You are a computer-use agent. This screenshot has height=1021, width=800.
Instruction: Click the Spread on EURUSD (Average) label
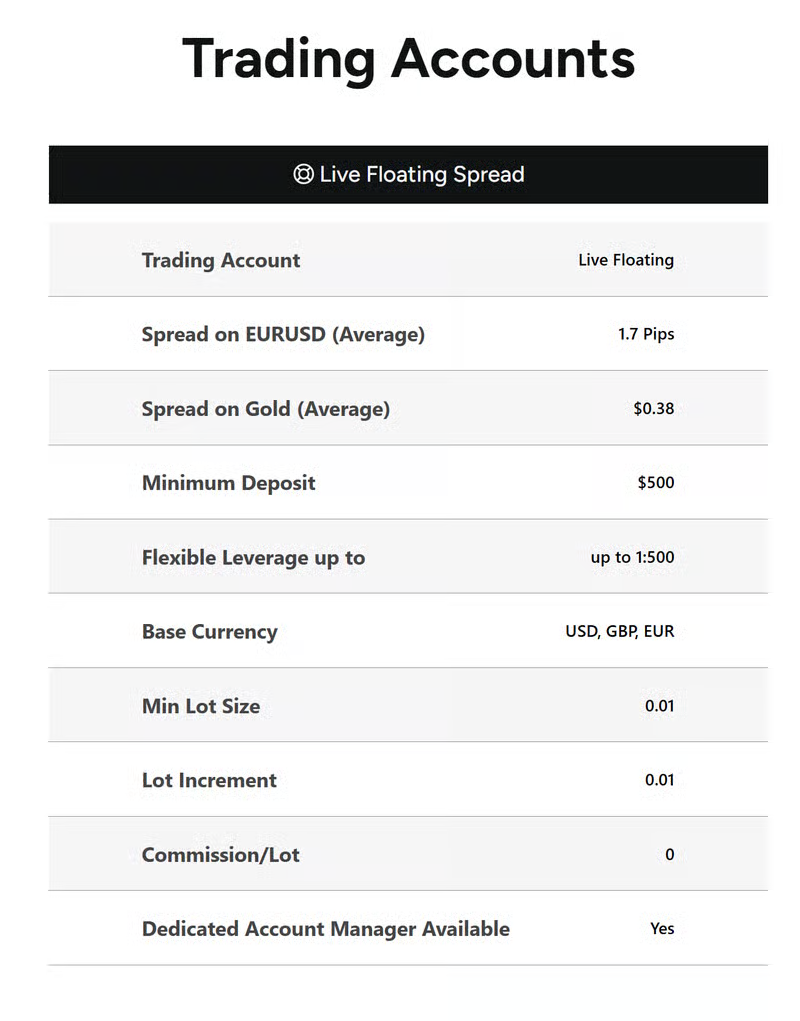tap(283, 334)
